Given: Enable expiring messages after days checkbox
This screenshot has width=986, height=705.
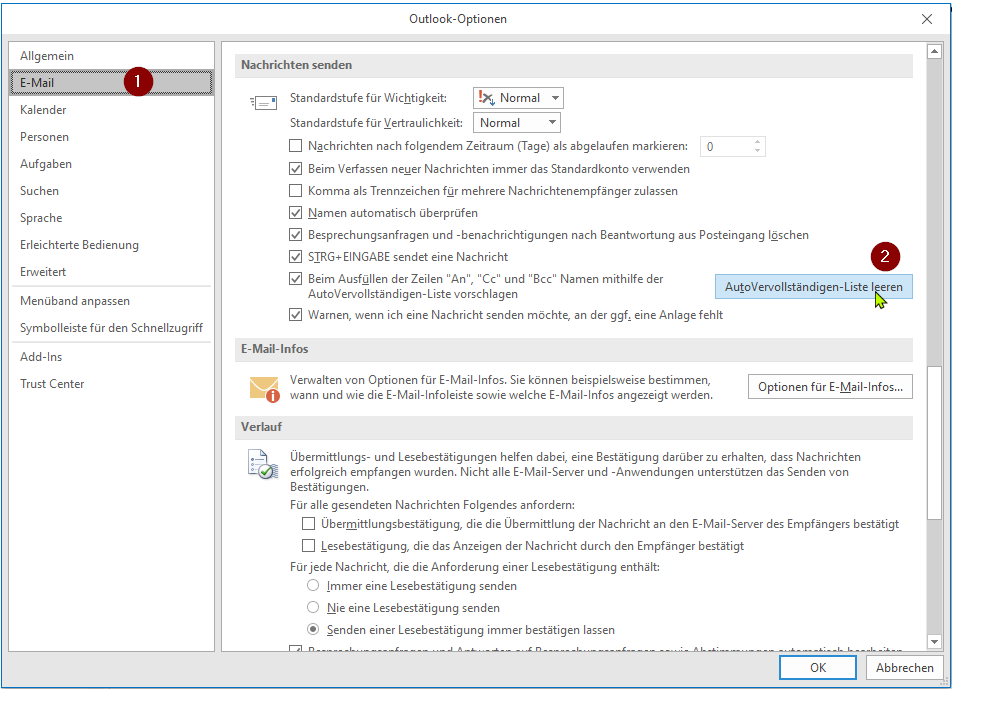Looking at the screenshot, I should point(296,146).
